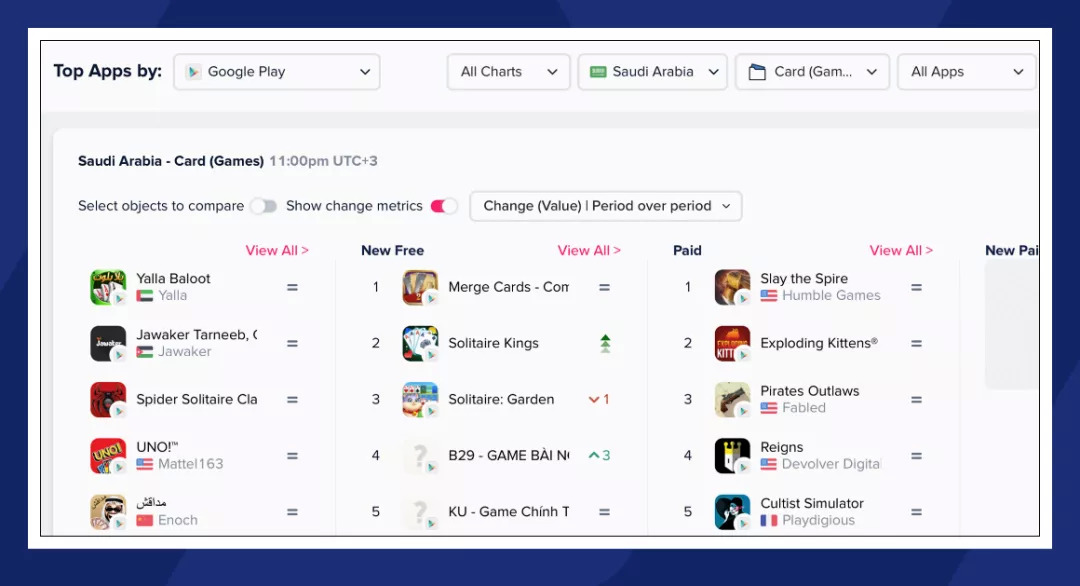The width and height of the screenshot is (1080, 586).
Task: Click the Saudi Arabia - Card (Games) heading
Action: 171,161
